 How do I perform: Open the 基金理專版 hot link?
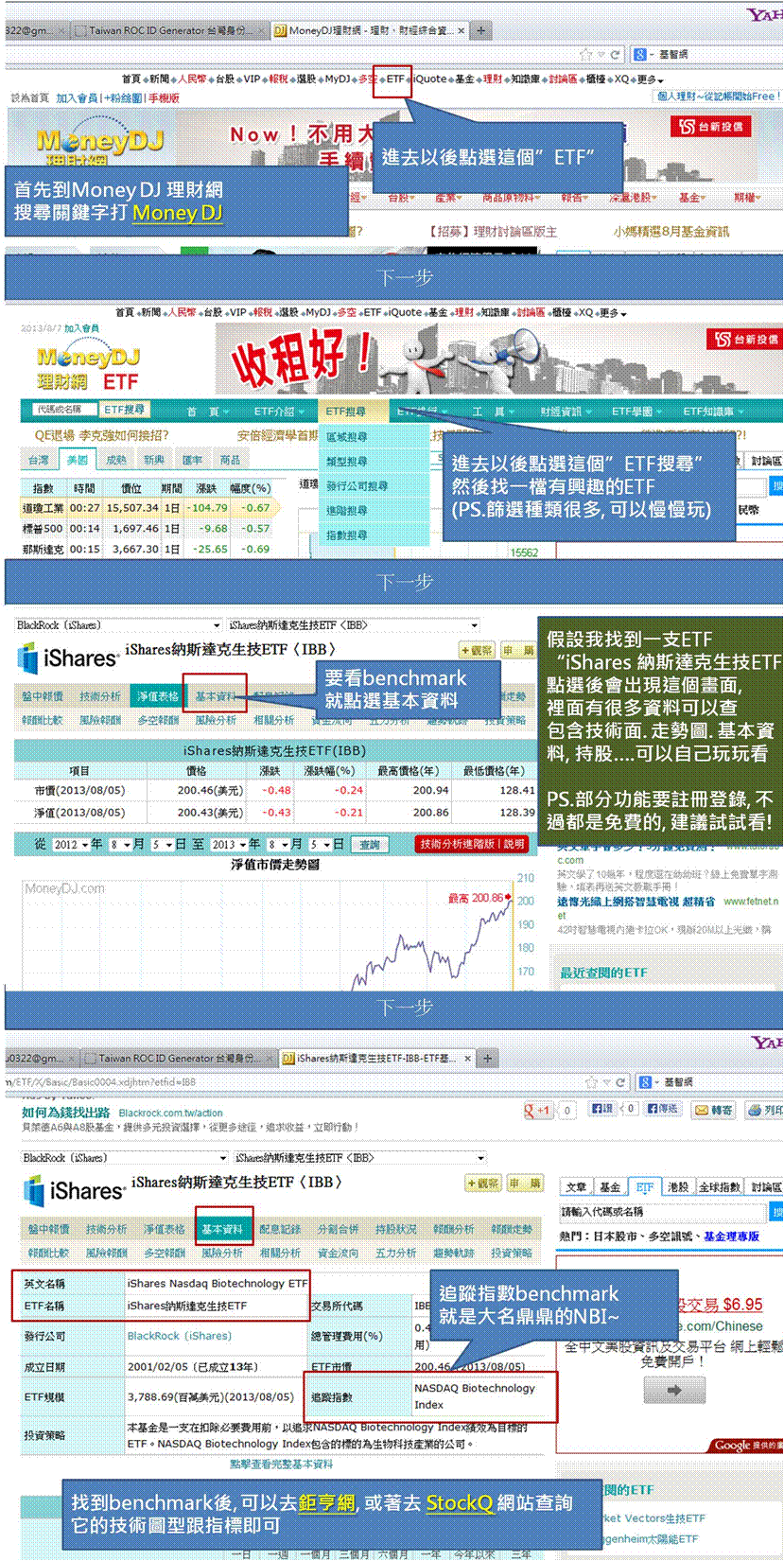[731, 1237]
